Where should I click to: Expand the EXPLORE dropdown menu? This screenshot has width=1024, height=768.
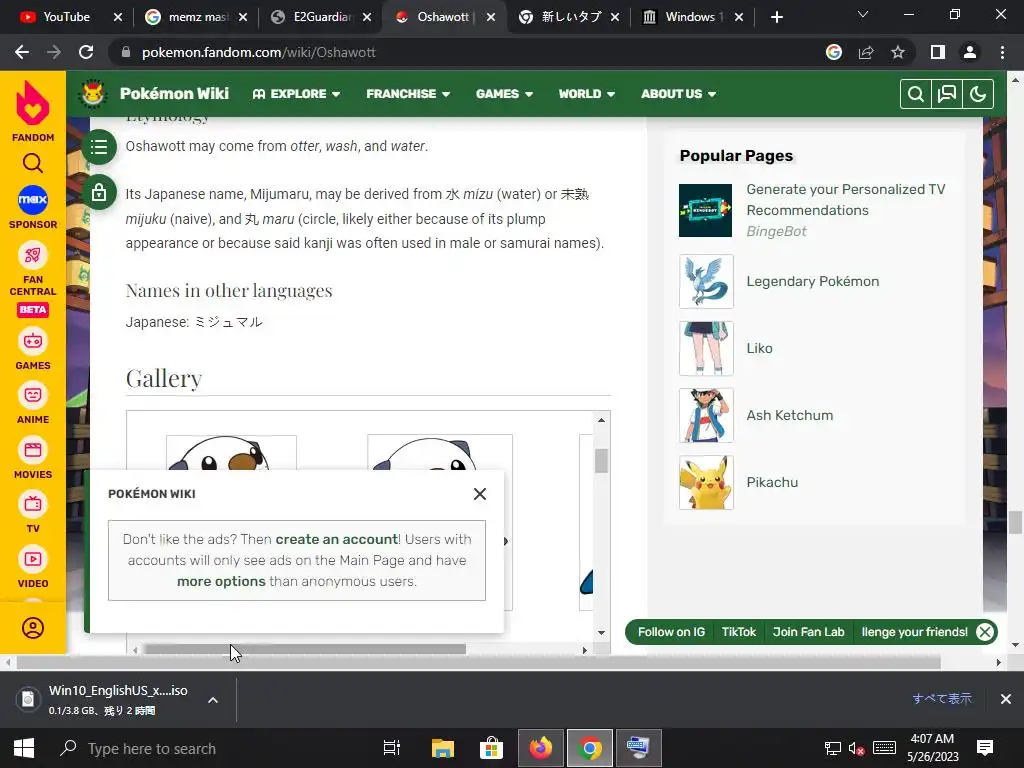click(296, 94)
